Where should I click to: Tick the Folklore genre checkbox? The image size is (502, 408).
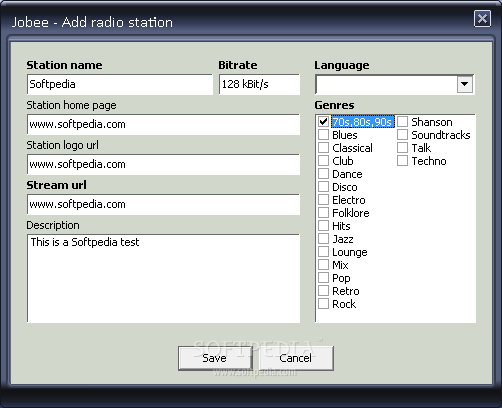323,213
